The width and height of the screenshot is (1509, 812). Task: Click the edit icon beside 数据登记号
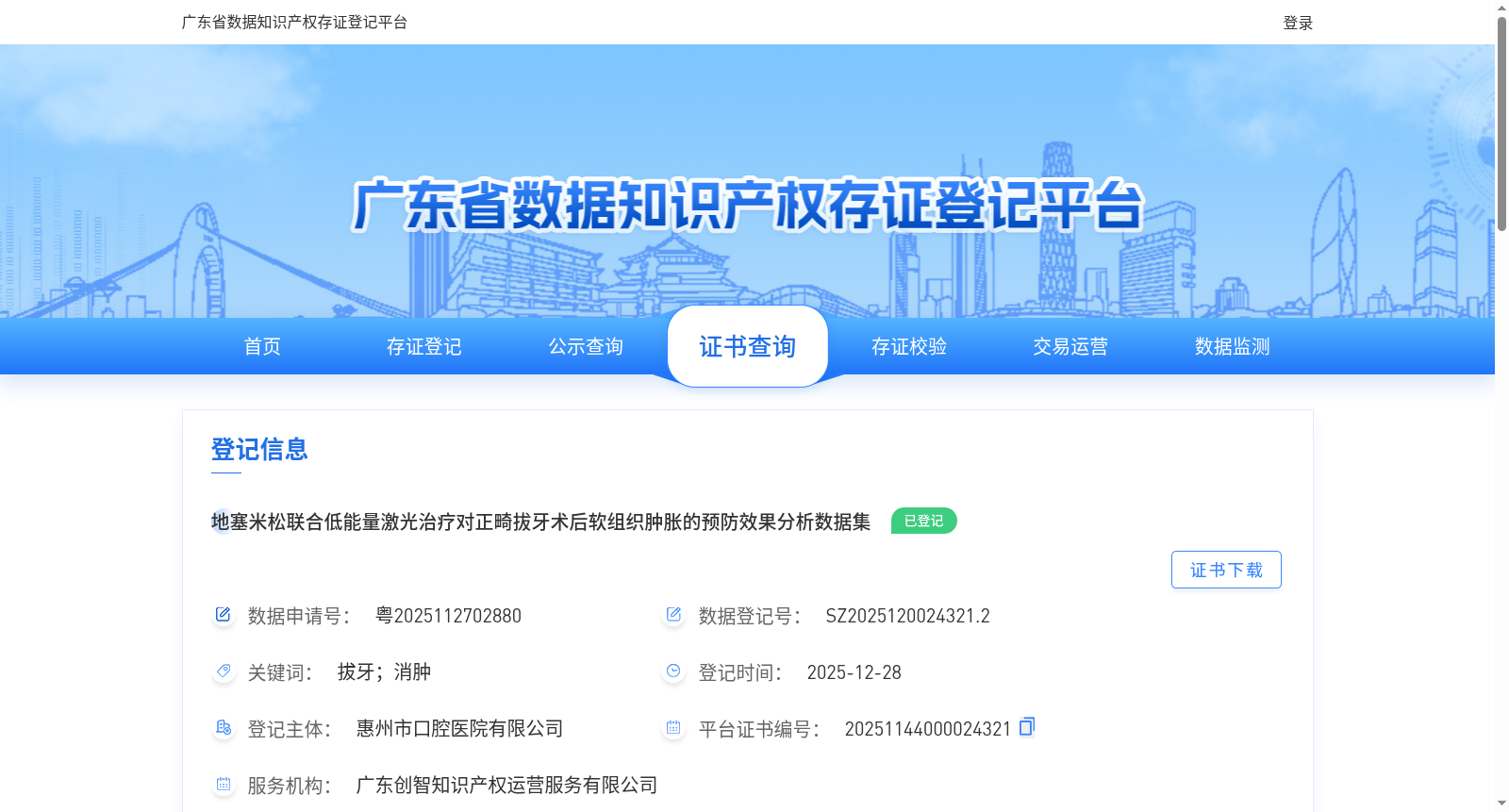click(x=673, y=615)
